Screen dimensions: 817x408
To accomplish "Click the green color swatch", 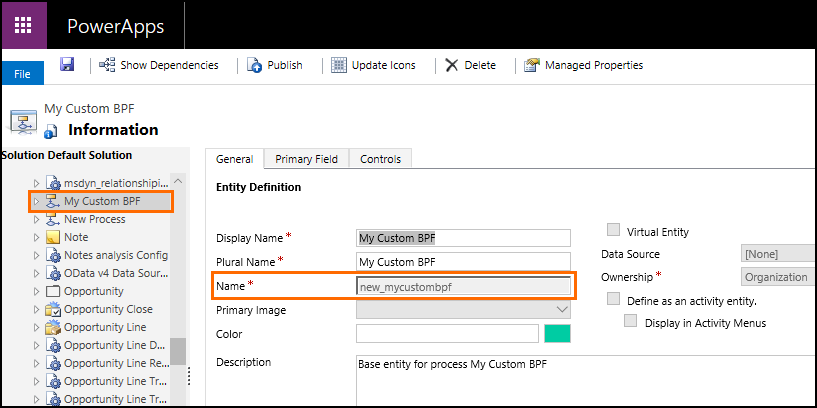I will 556,334.
